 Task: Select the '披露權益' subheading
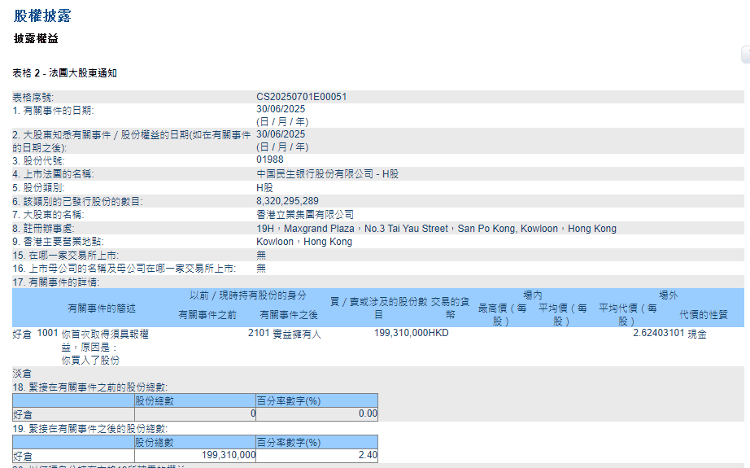coord(36,38)
